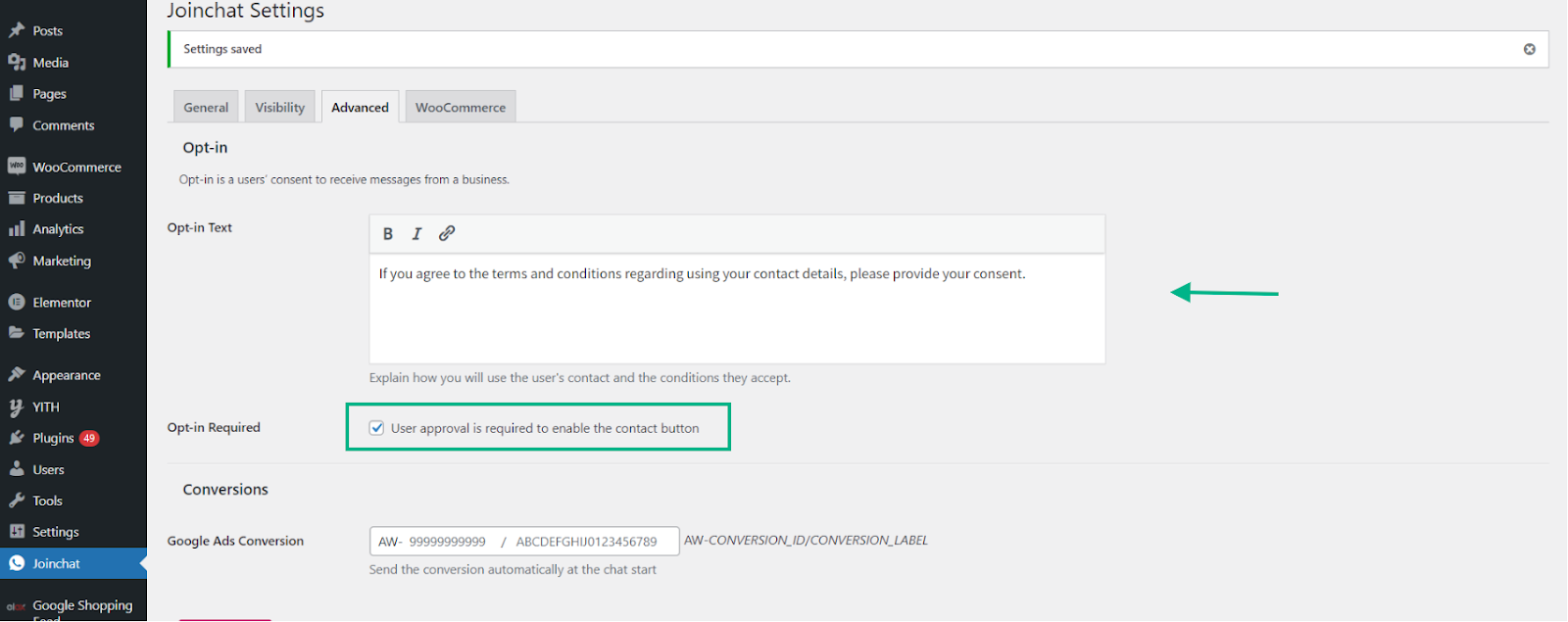
Task: Click the Google Ads conversion ID field
Action: tap(447, 542)
